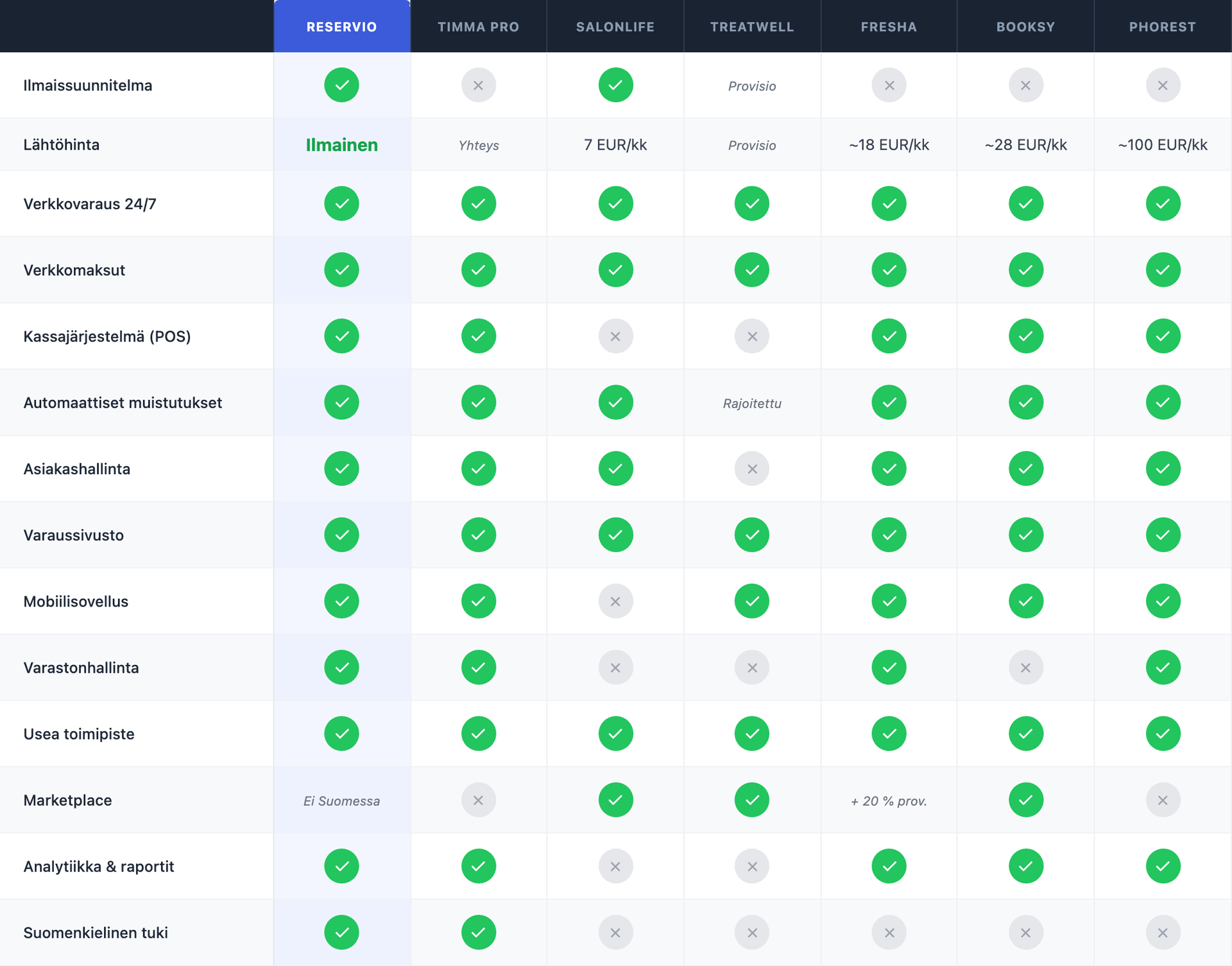1232x966 pixels.
Task: Select the Salonlife column header
Action: tap(615, 26)
